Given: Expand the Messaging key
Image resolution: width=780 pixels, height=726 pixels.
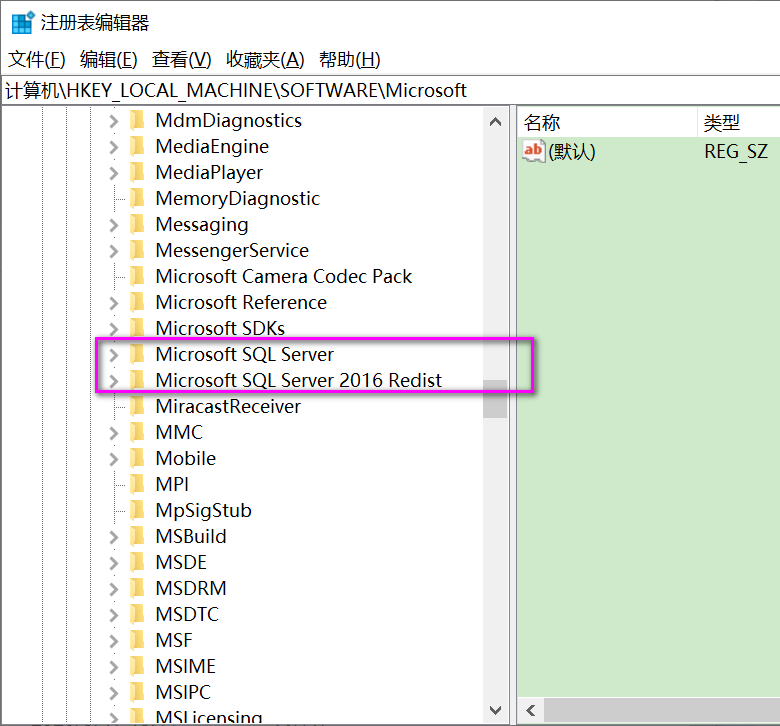Looking at the screenshot, I should 114,225.
